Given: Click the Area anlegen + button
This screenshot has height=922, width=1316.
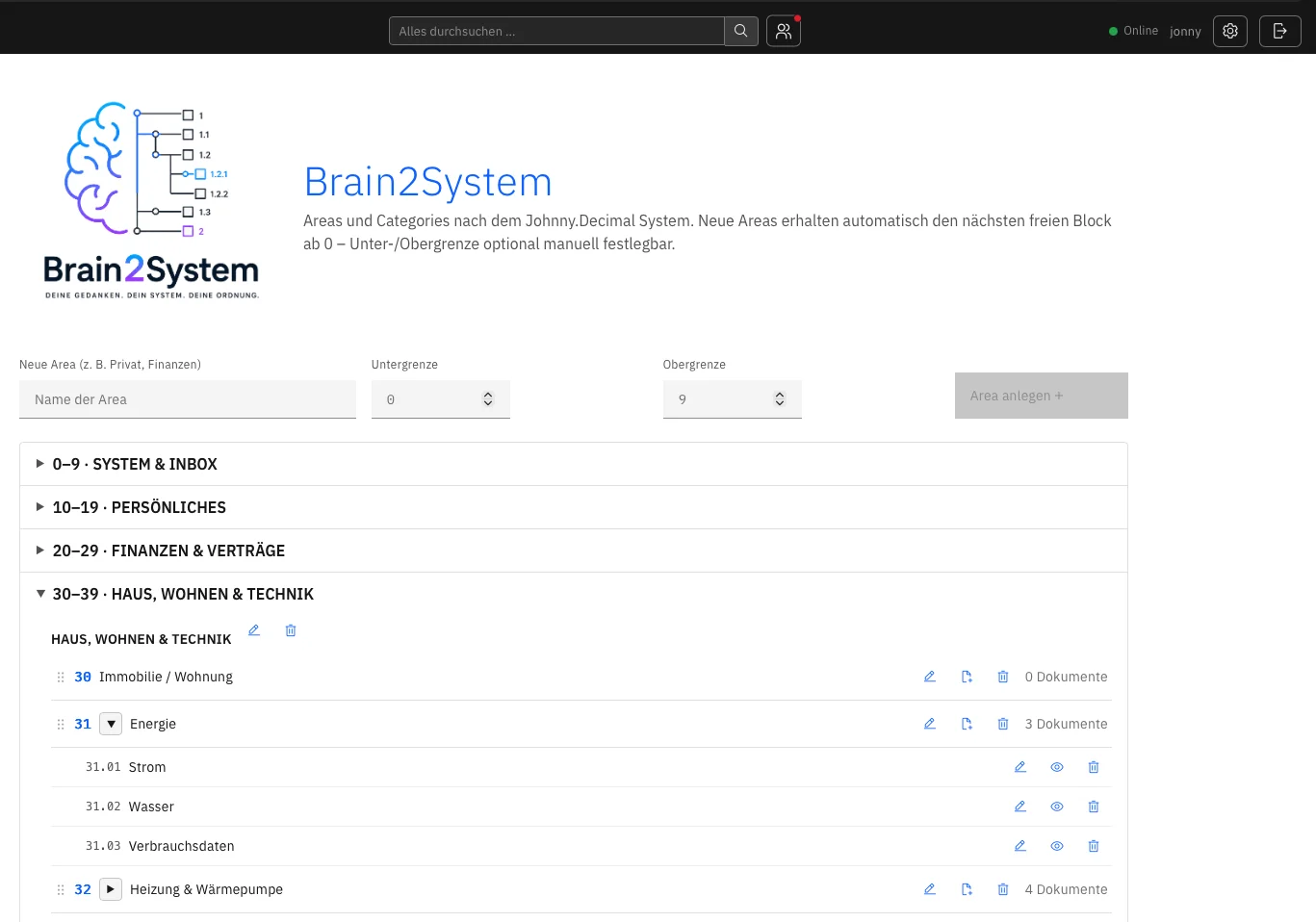Looking at the screenshot, I should pos(1042,396).
